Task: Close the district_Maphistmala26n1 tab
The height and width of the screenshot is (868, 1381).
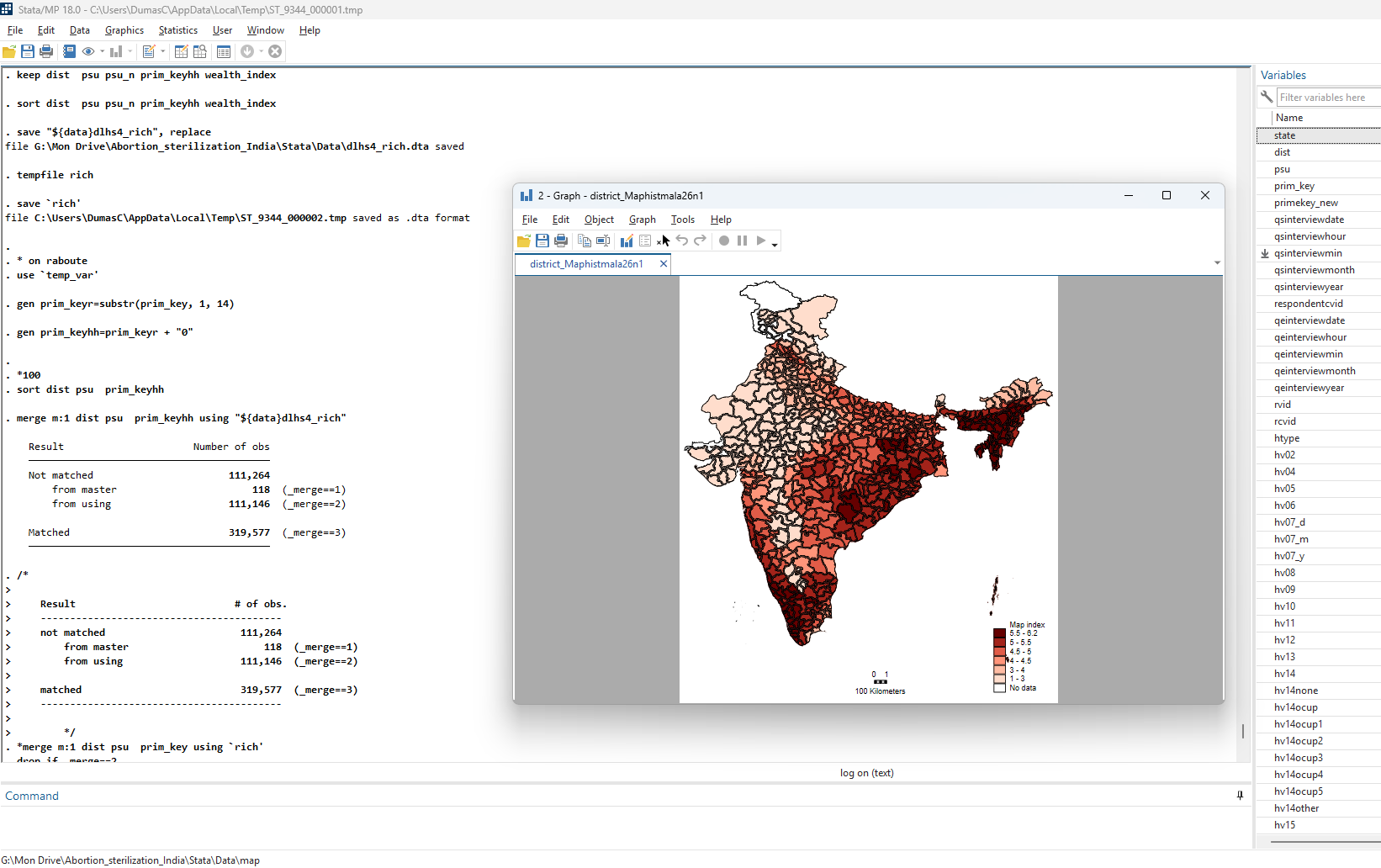Action: tap(664, 264)
